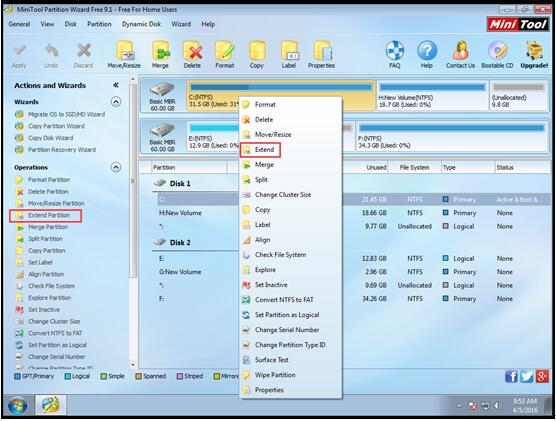This screenshot has height=421, width=556.
Task: Choose Surface Test in the context menu
Action: click(272, 360)
